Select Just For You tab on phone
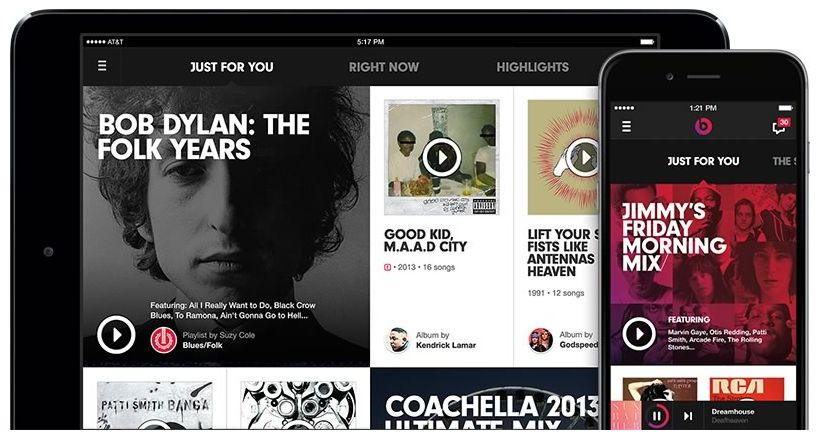This screenshot has width=820, height=440. coord(703,161)
